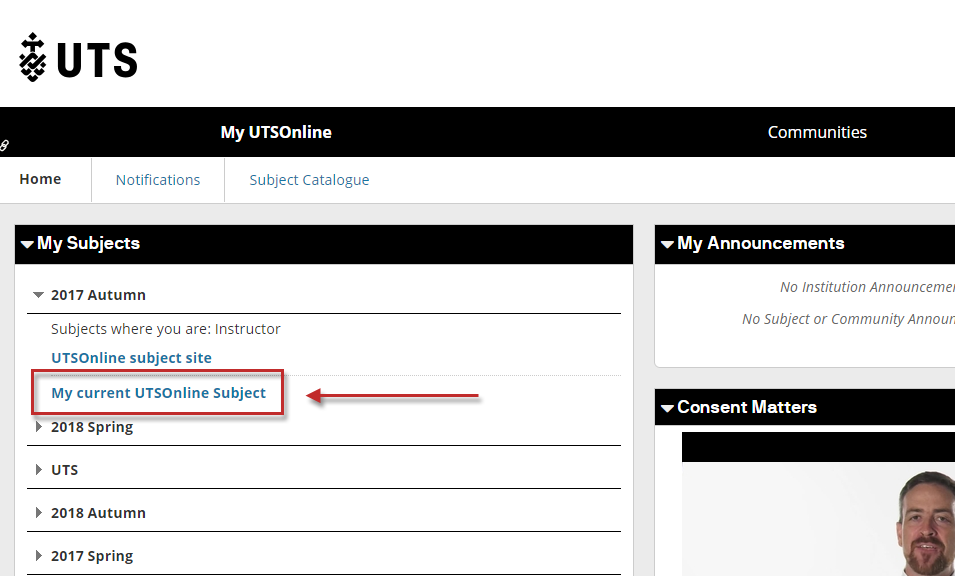Open the UTSOnline subject site link
Viewport: 955px width, 576px height.
131,358
